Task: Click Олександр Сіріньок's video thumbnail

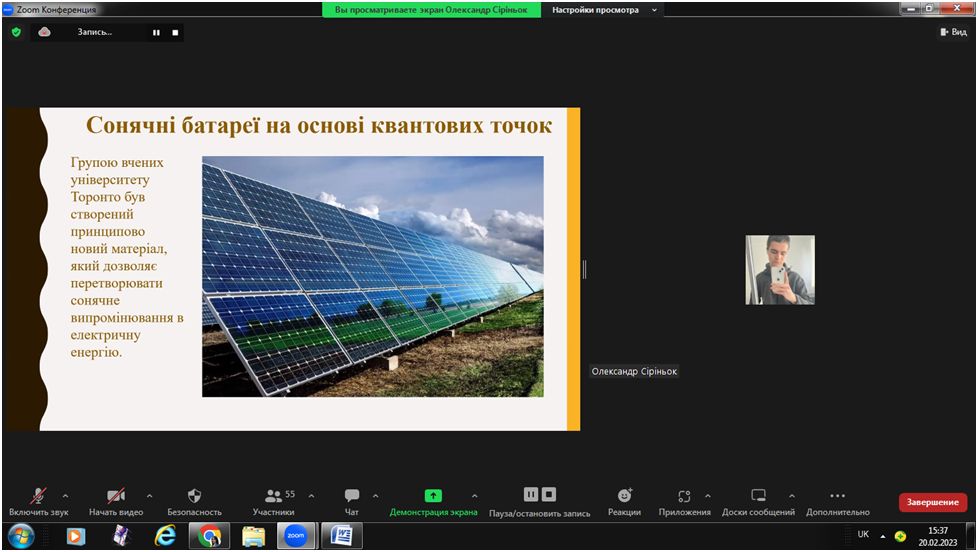Action: point(780,269)
